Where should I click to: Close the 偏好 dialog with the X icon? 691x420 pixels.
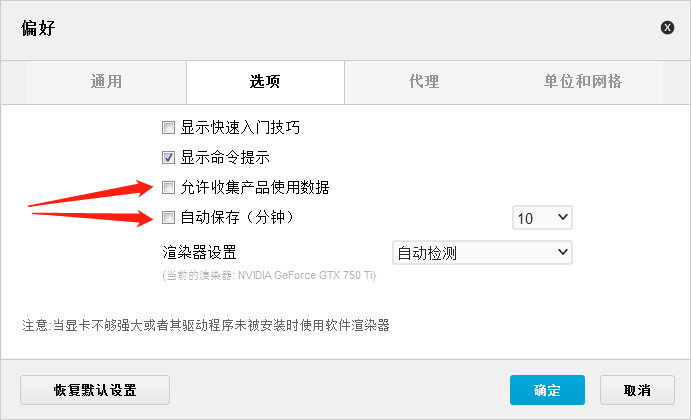click(x=667, y=28)
